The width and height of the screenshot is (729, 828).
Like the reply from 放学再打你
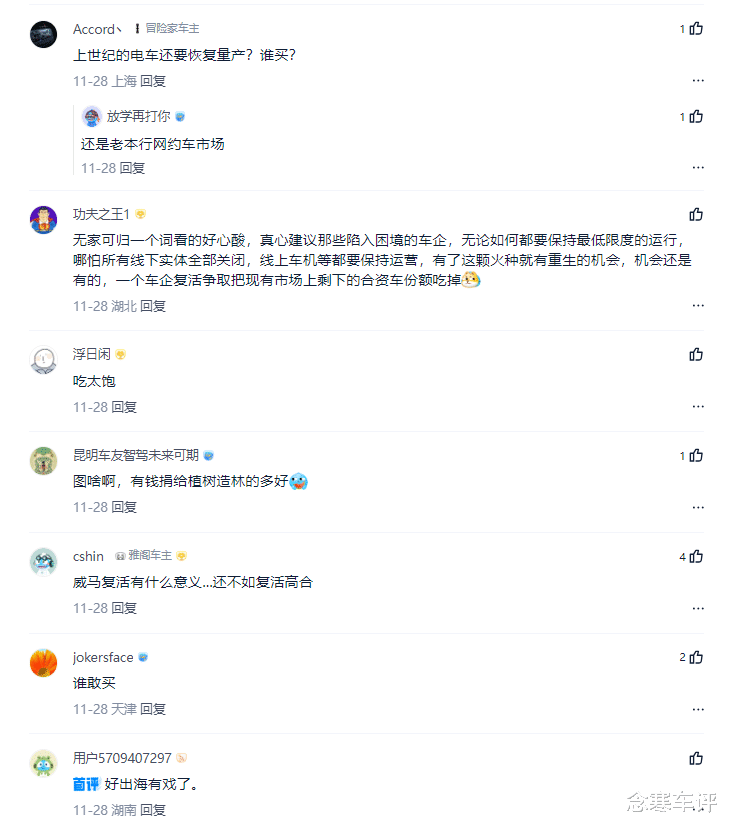coord(696,117)
